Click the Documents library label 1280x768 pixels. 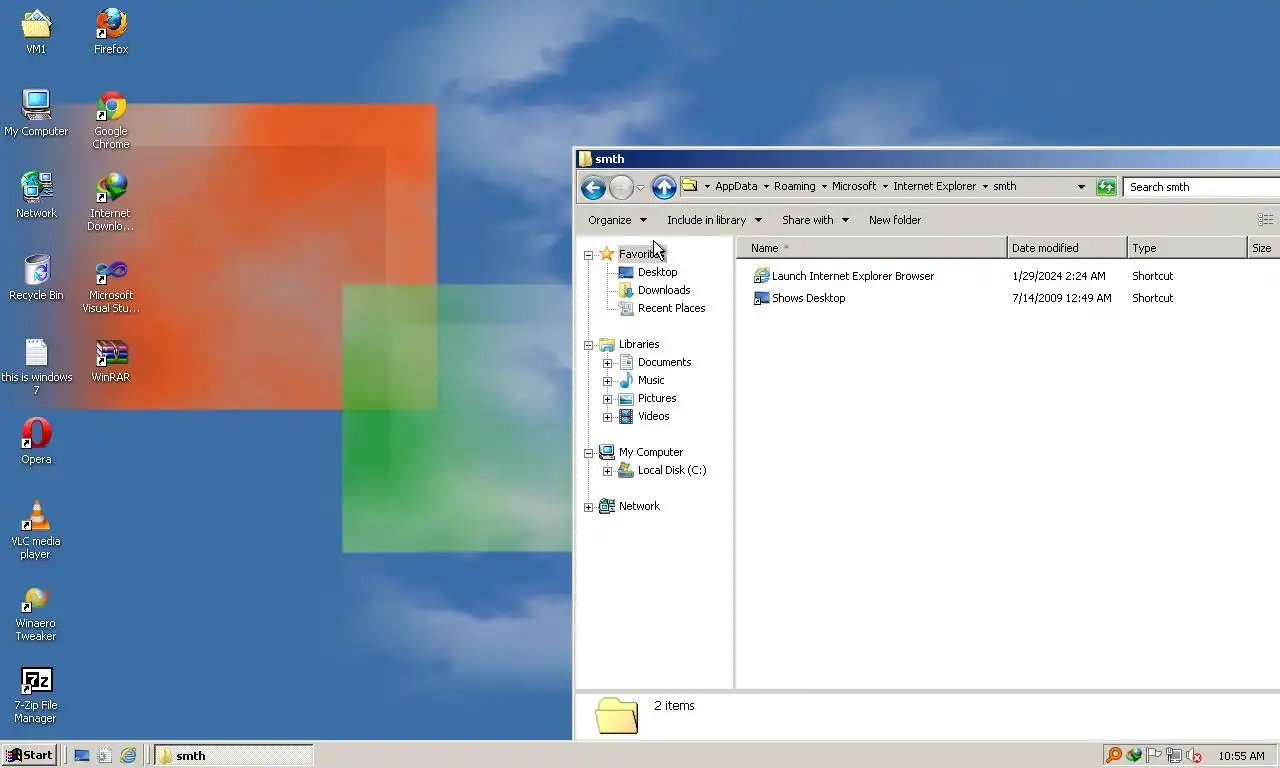(x=664, y=362)
